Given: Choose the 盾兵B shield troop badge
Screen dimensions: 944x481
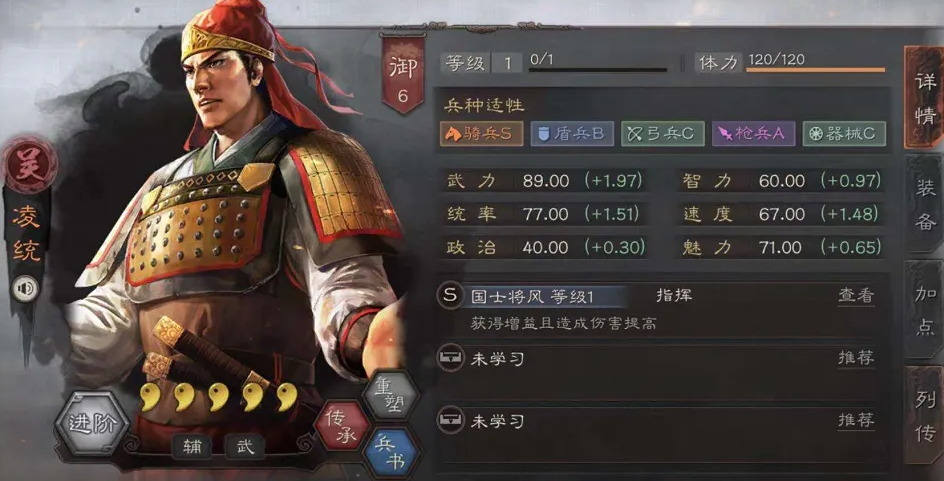Looking at the screenshot, I should [572, 134].
